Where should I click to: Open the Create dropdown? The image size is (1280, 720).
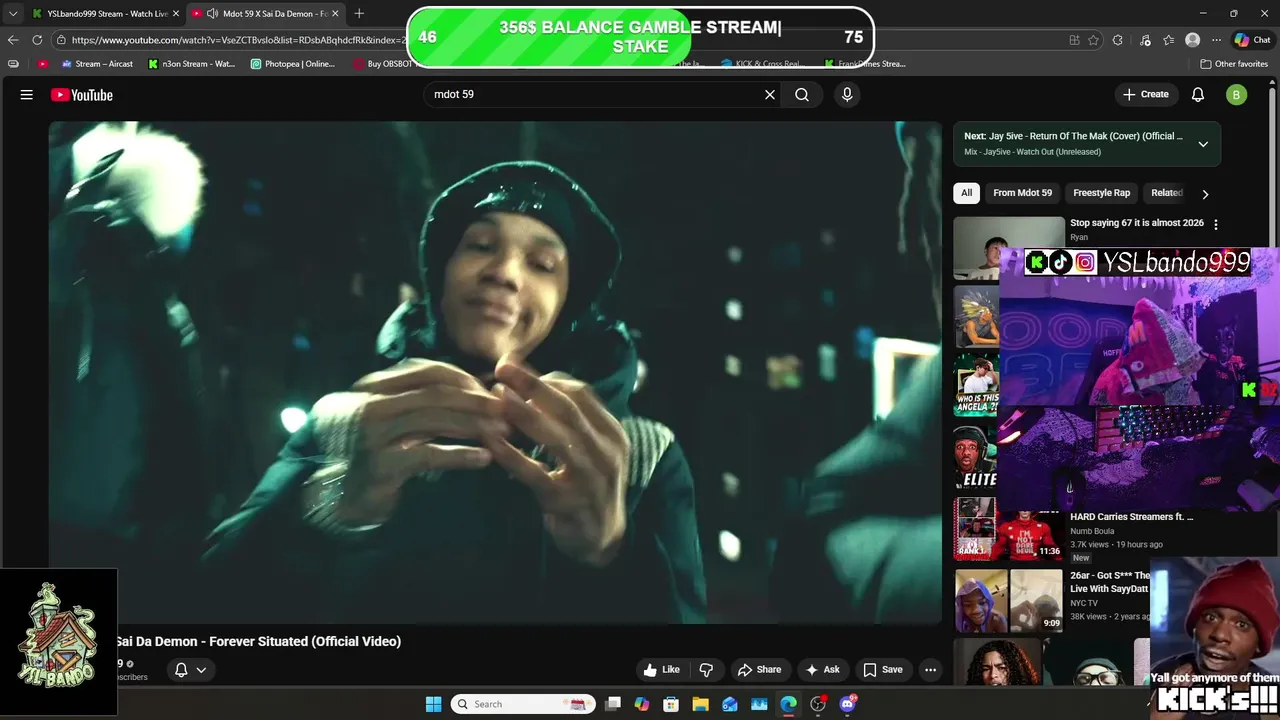1146,95
